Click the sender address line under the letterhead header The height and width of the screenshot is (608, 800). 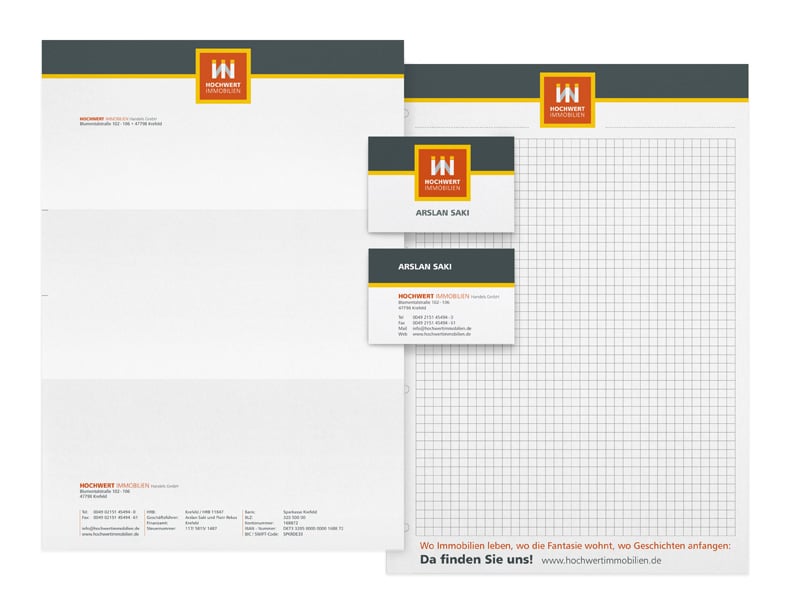click(120, 123)
